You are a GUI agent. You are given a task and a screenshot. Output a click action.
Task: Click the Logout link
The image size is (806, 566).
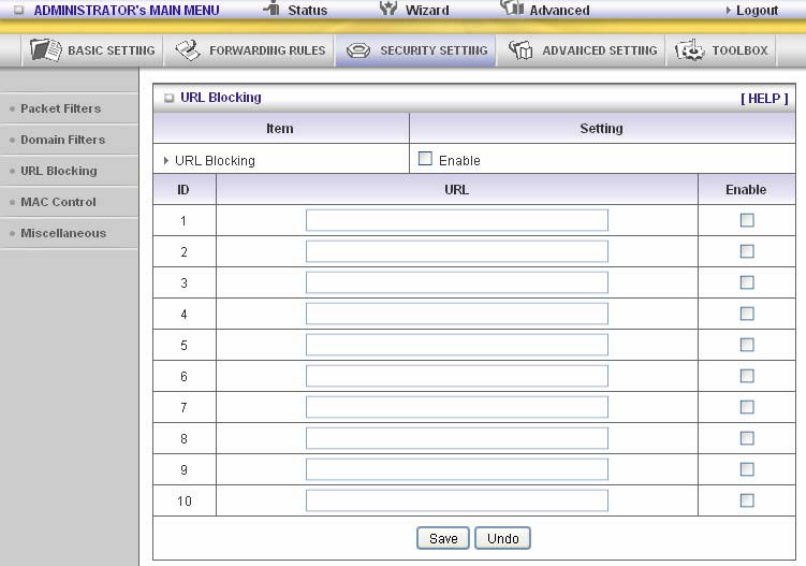[x=757, y=10]
